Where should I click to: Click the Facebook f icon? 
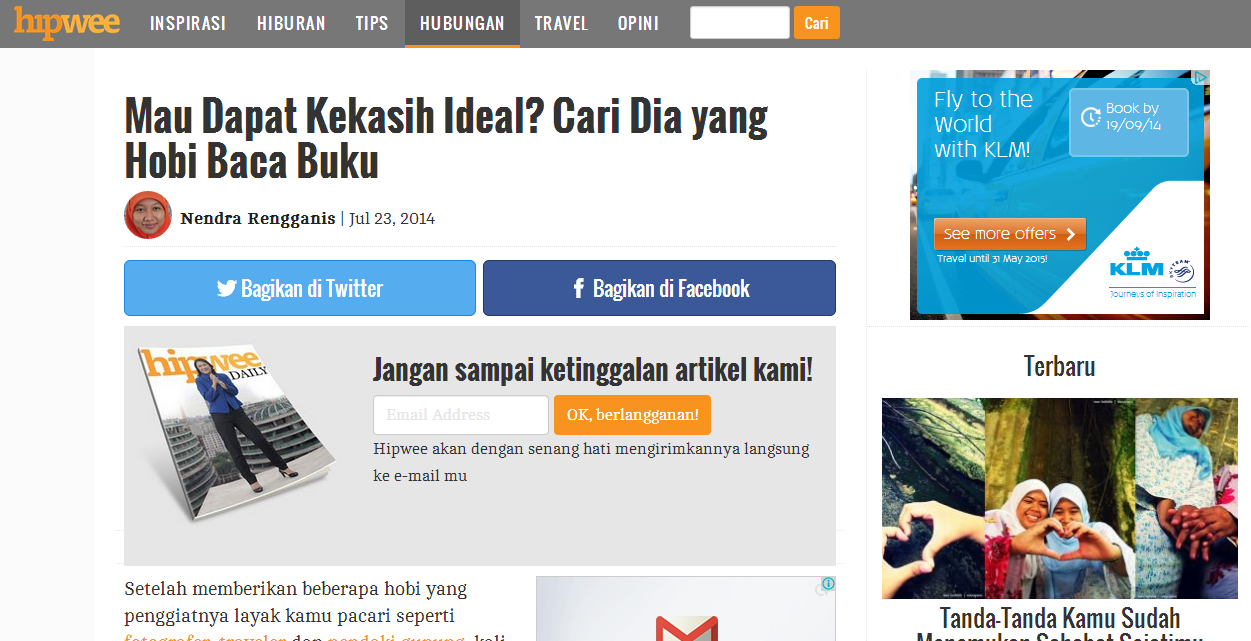[x=579, y=289]
